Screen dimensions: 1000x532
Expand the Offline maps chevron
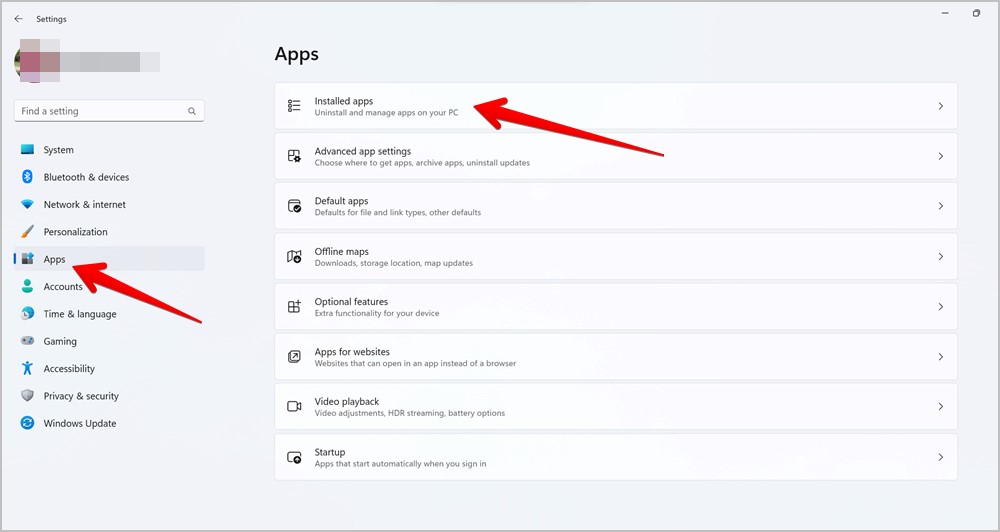[x=941, y=256]
